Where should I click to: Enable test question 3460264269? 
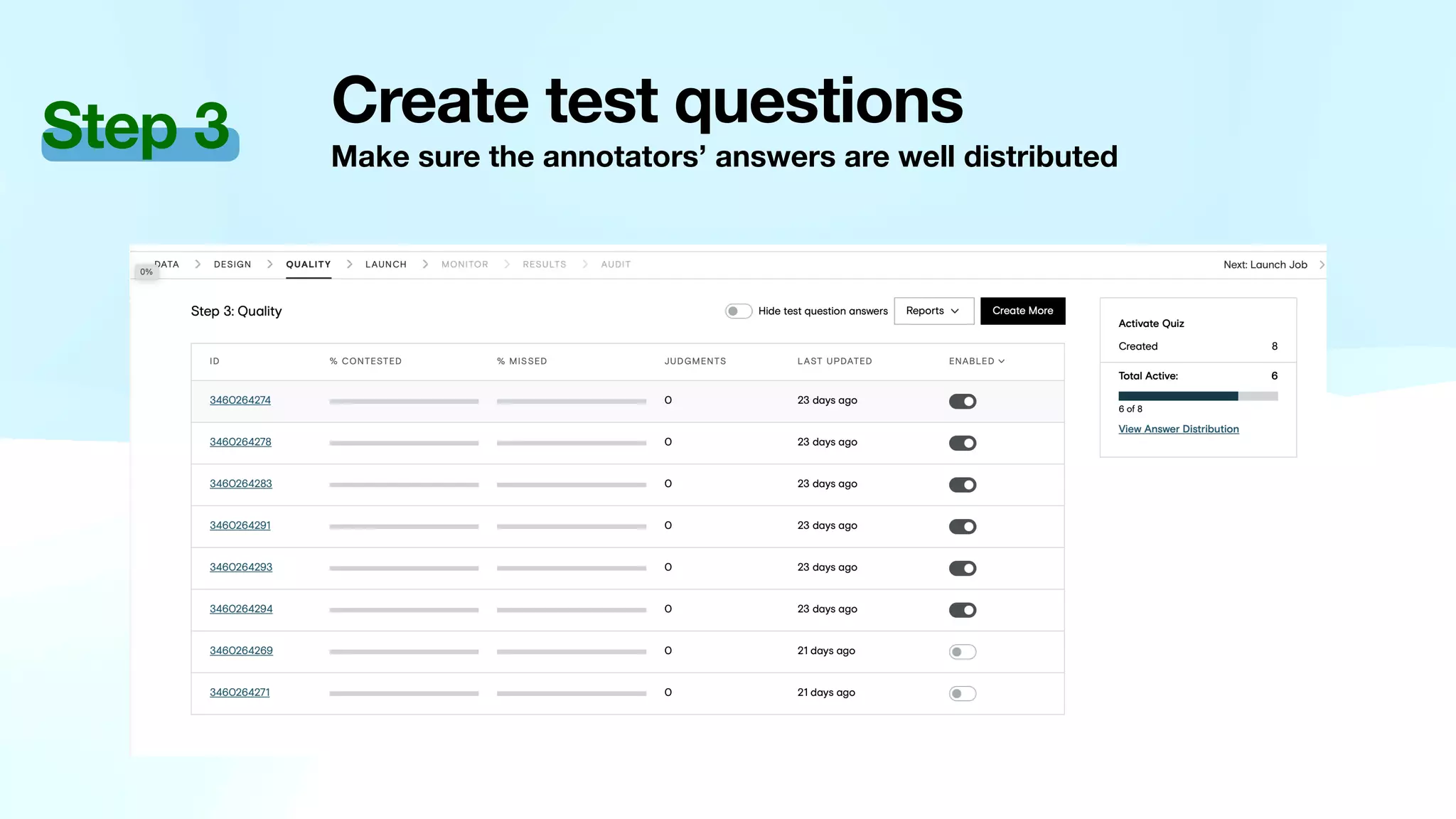click(962, 652)
